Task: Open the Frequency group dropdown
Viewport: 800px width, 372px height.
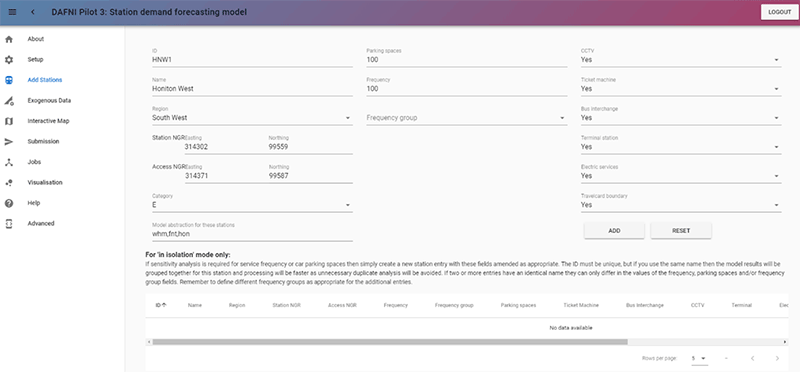Action: [x=466, y=118]
